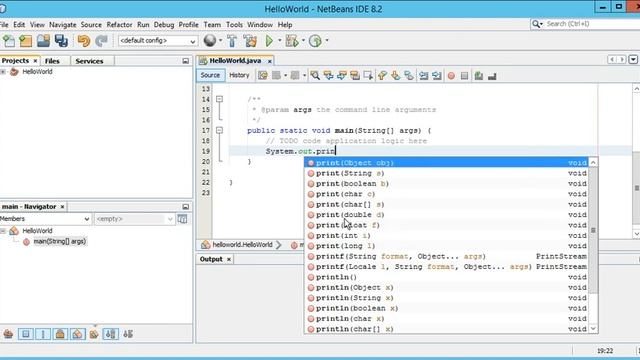Viewport: 640px width, 360px height.
Task: Click the Open Project toolbar icon
Action: click(x=43, y=41)
